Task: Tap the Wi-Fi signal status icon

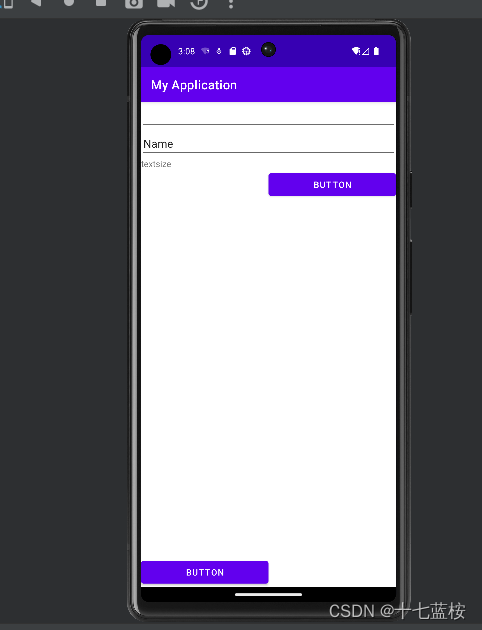Action: point(355,51)
